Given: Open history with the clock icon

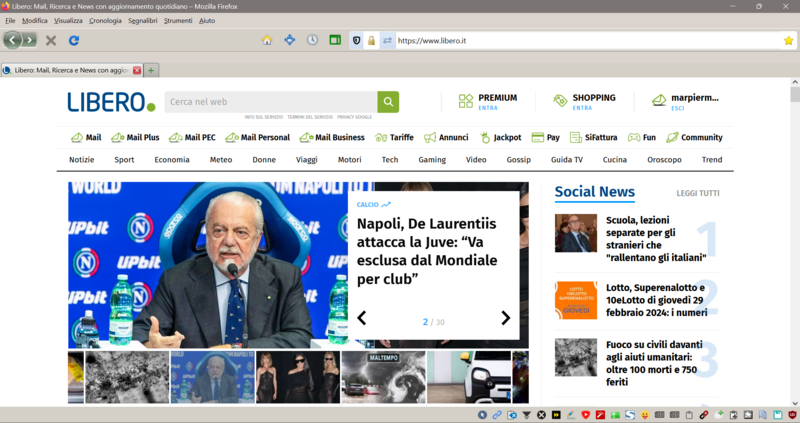Looking at the screenshot, I should pyautogui.click(x=312, y=40).
